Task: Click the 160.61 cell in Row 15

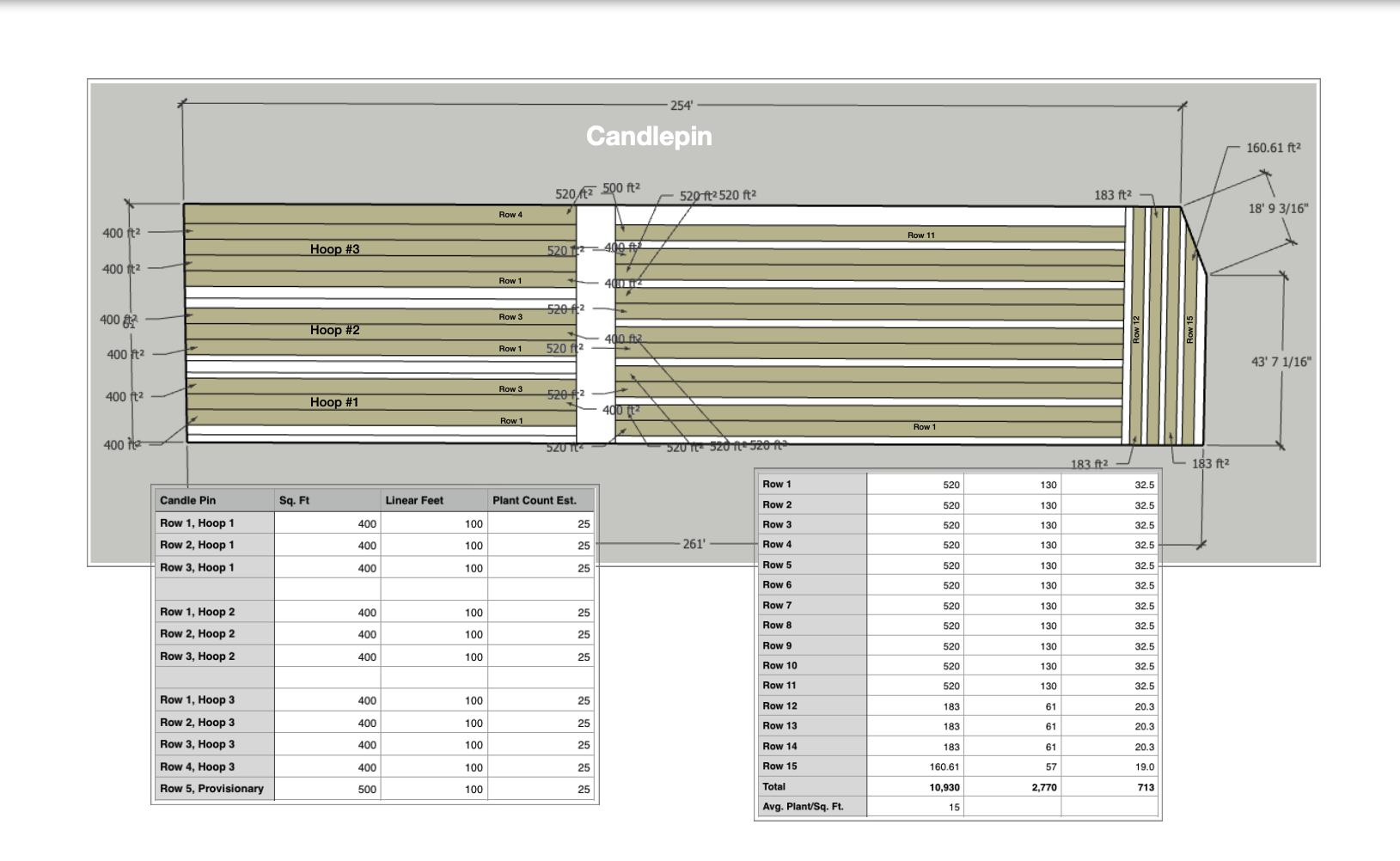Action: click(x=914, y=766)
